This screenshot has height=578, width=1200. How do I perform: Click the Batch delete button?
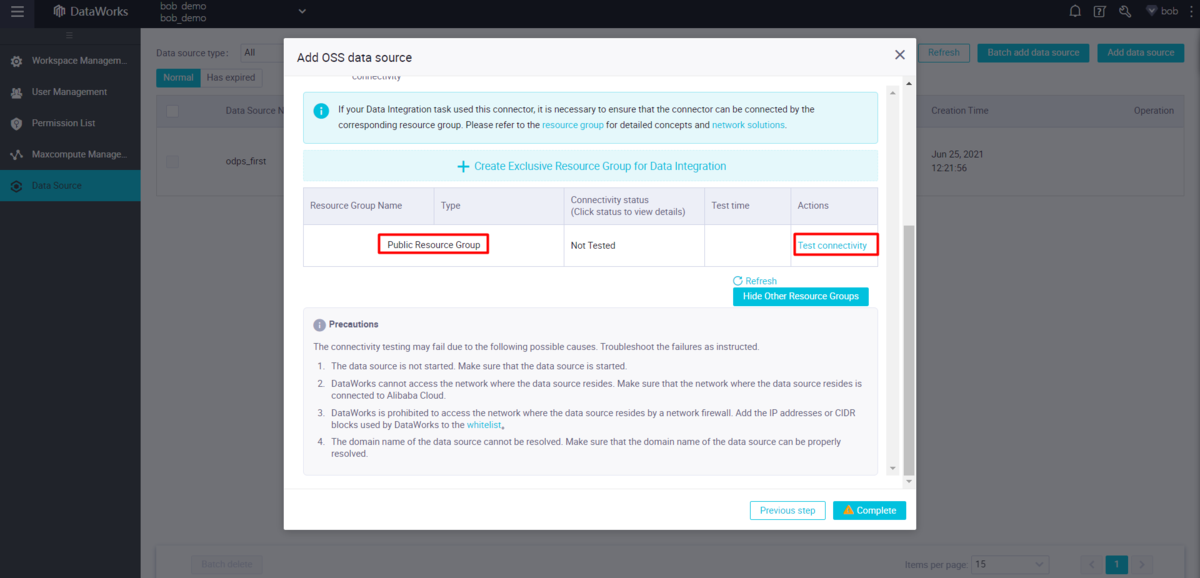(x=227, y=564)
